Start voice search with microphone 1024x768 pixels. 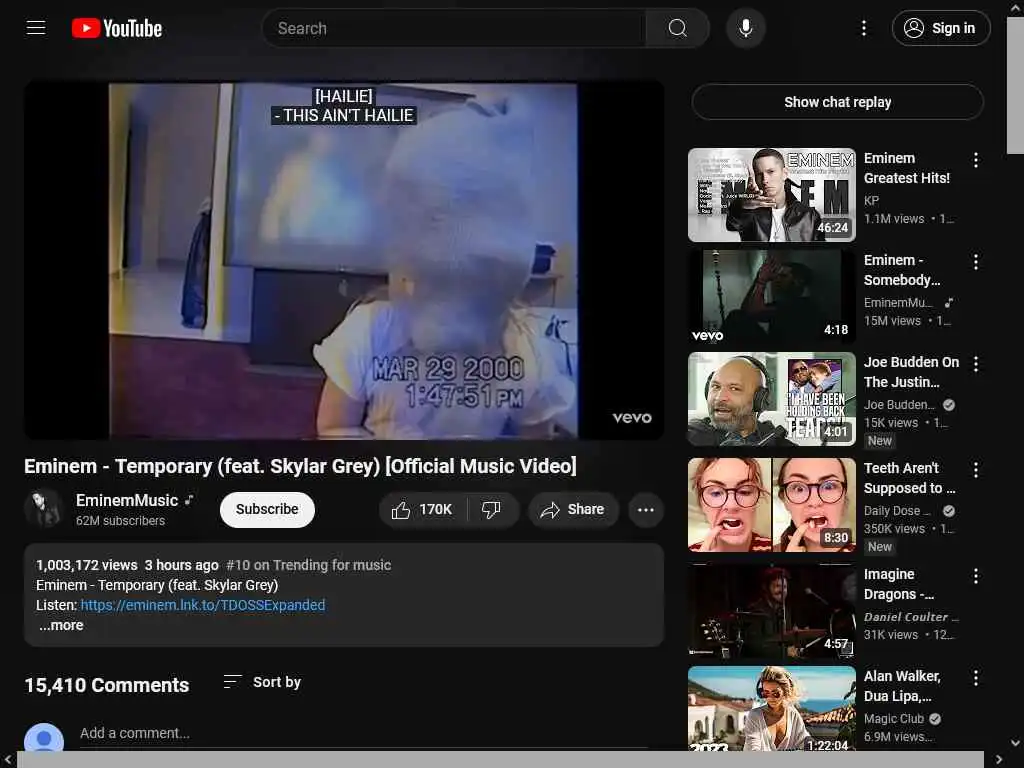pyautogui.click(x=745, y=28)
